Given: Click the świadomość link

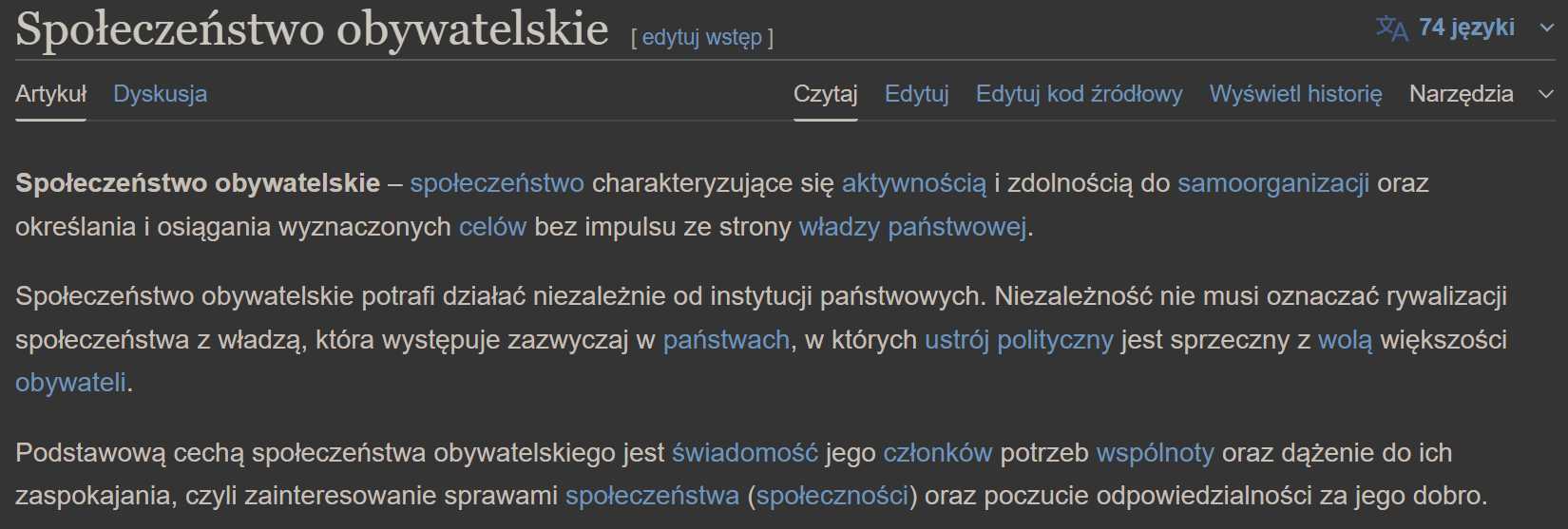Looking at the screenshot, I should pyautogui.click(x=744, y=453).
